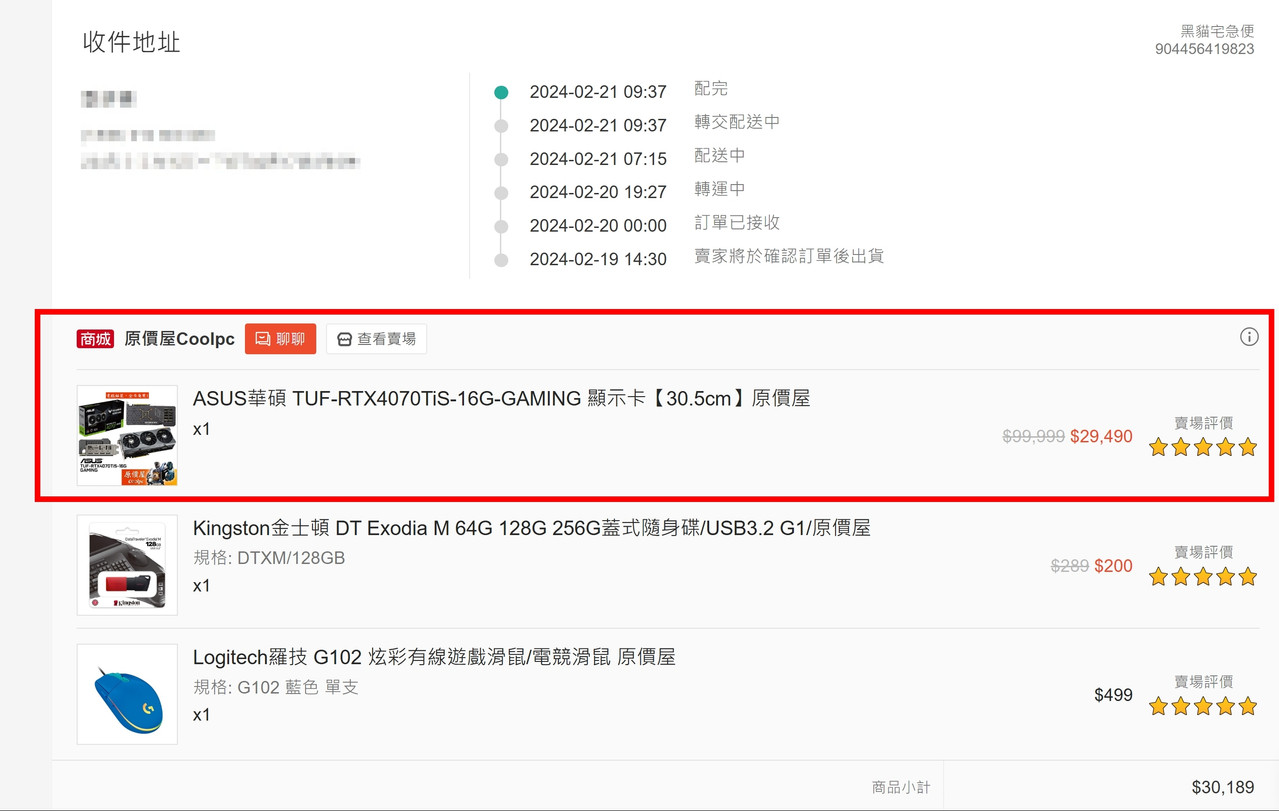Click the 訂單已接收 tracking entry
The width and height of the screenshot is (1279, 811).
737,223
